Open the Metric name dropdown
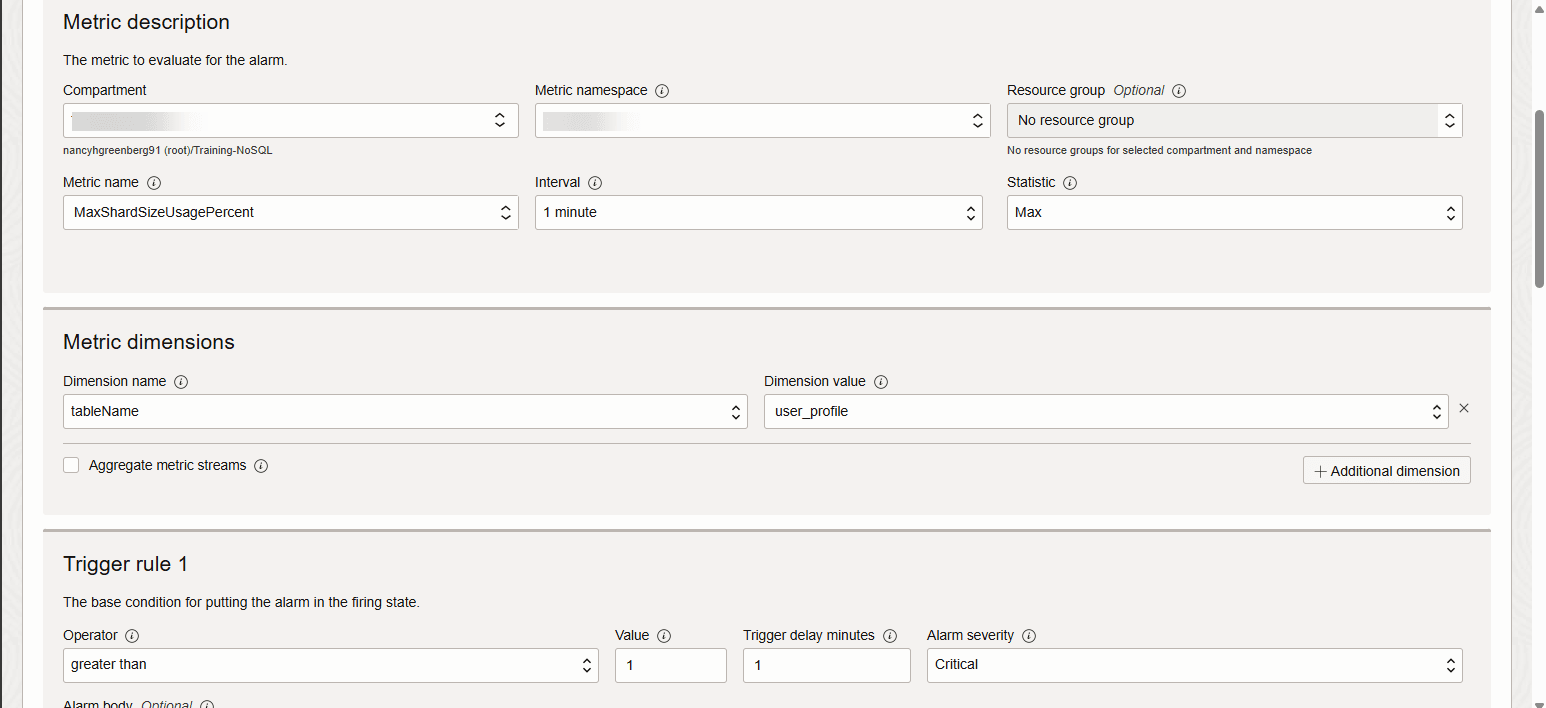 290,212
